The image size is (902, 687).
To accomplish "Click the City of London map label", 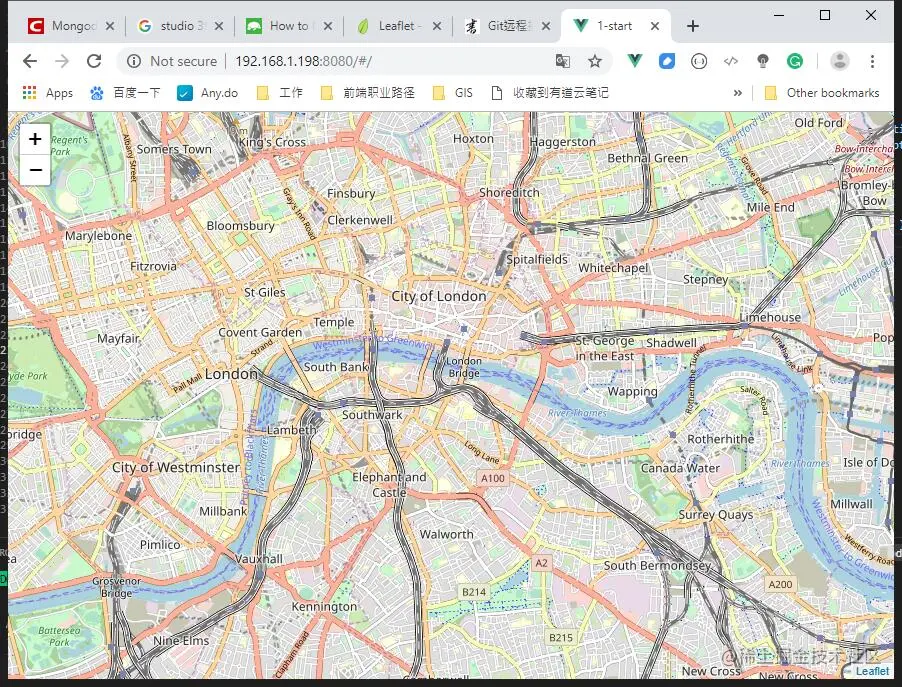I will coord(438,296).
